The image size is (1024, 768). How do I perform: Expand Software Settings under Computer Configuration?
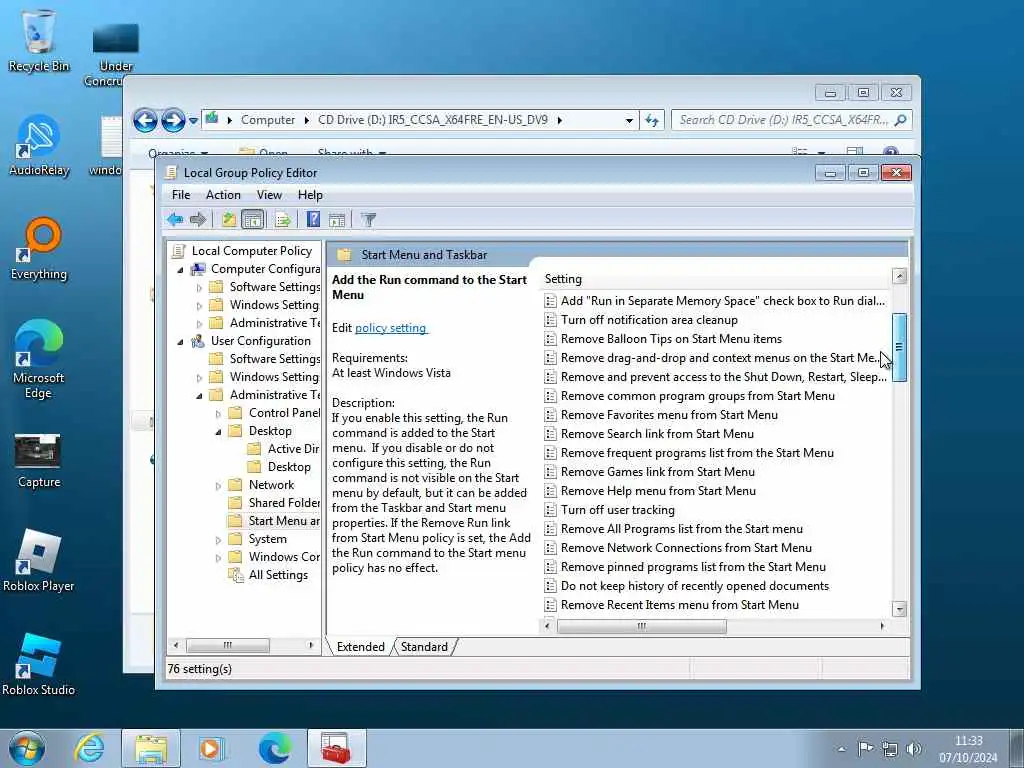[x=199, y=287]
